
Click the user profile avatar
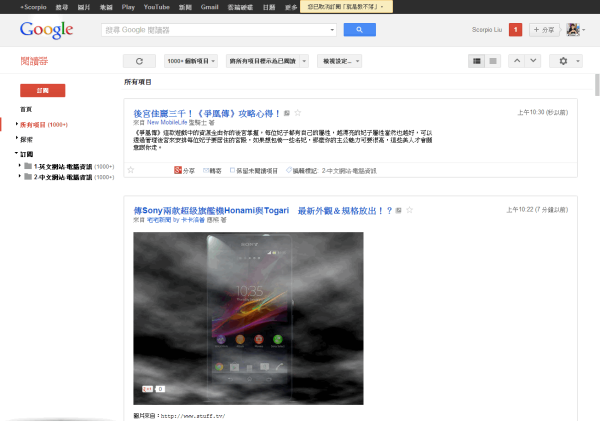573,29
